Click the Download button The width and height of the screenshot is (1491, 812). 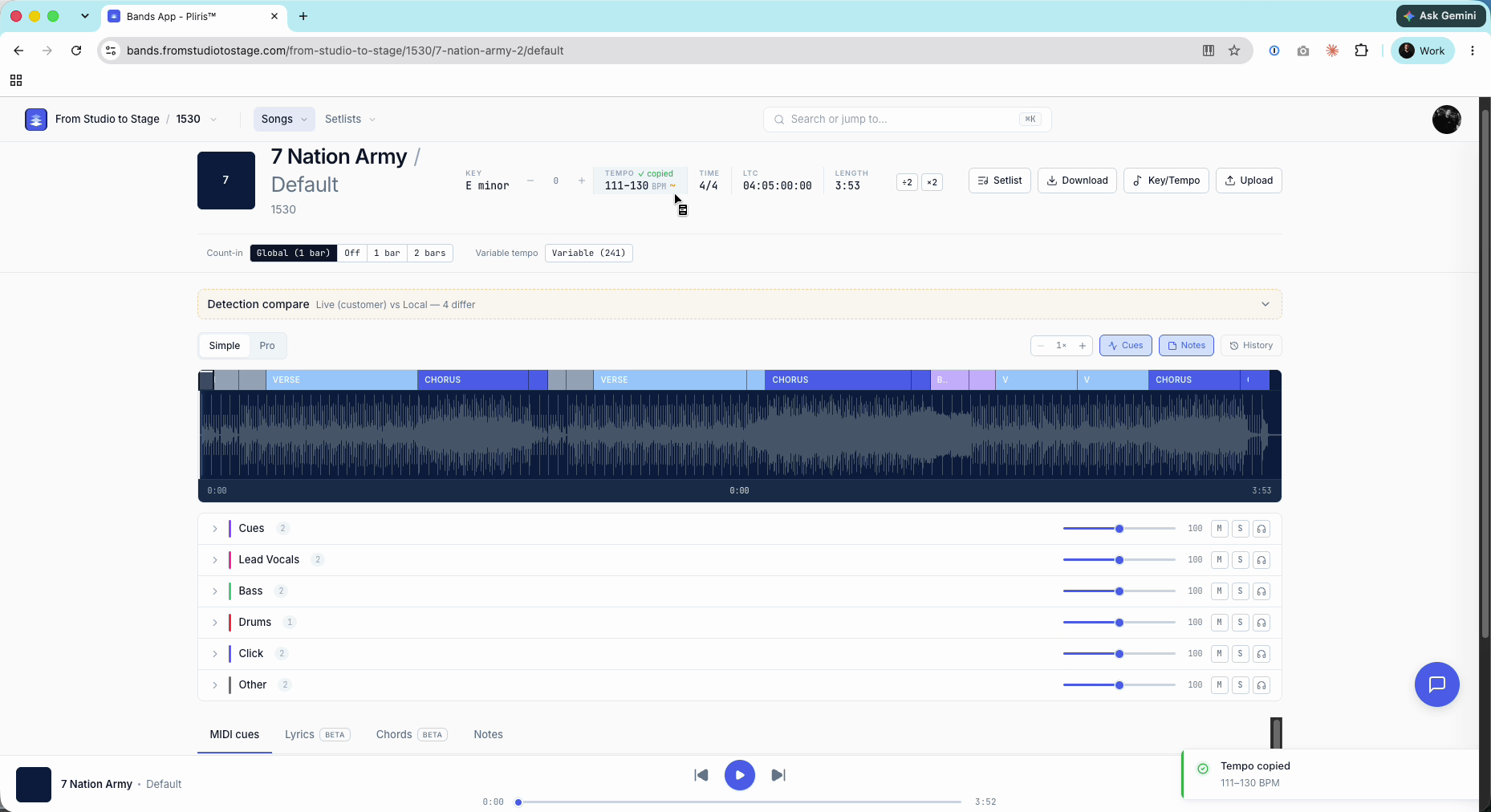(x=1077, y=181)
